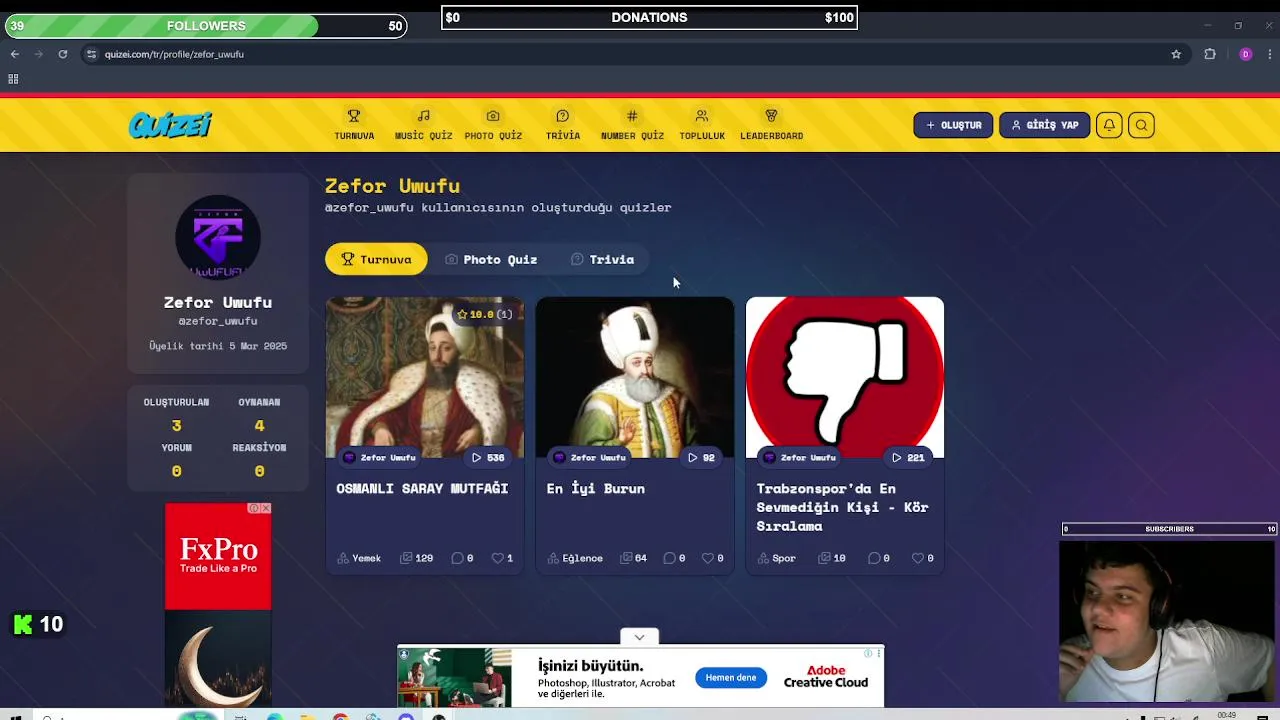Click Zefor Umufu author on Burun card
The height and width of the screenshot is (720, 1280).
click(589, 457)
